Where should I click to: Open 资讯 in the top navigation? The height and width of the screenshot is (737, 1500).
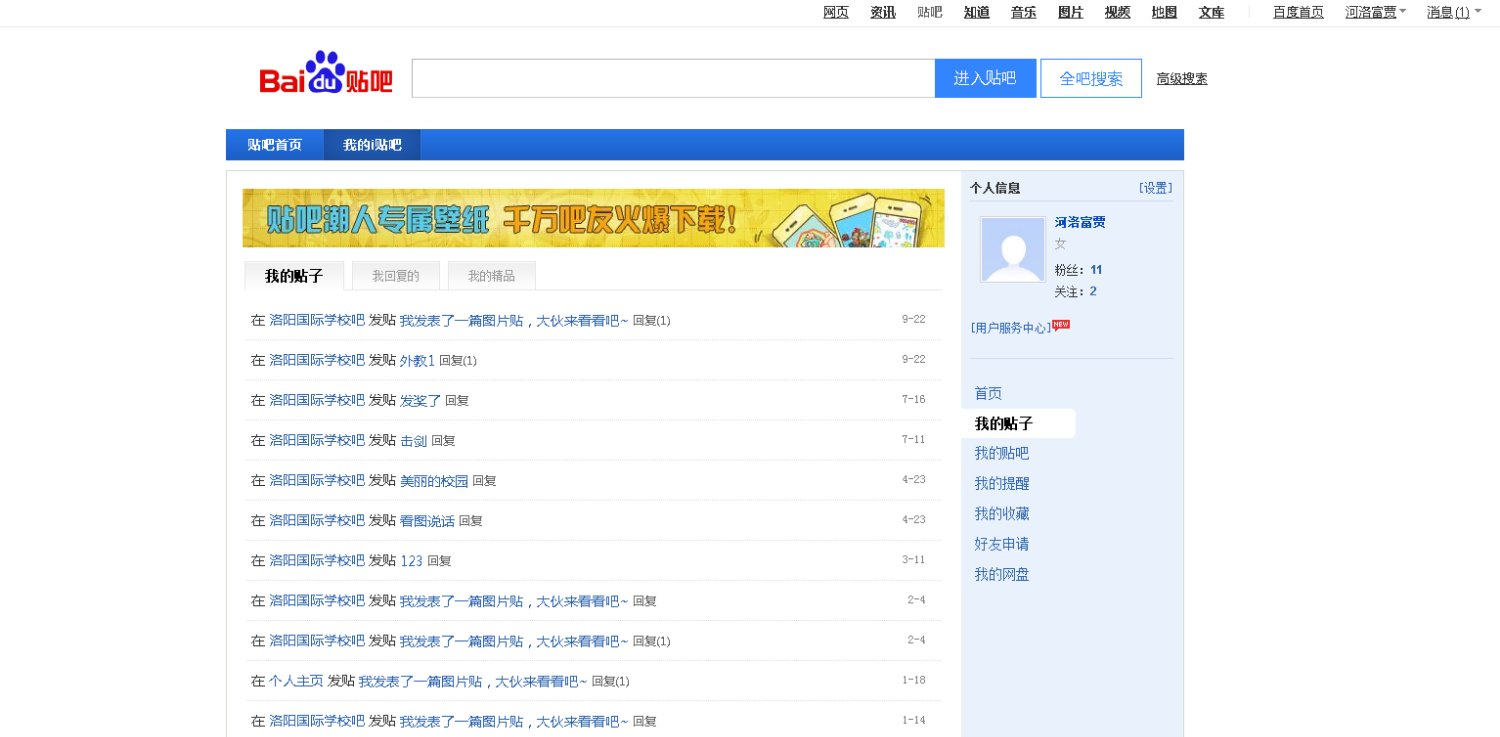tap(883, 12)
